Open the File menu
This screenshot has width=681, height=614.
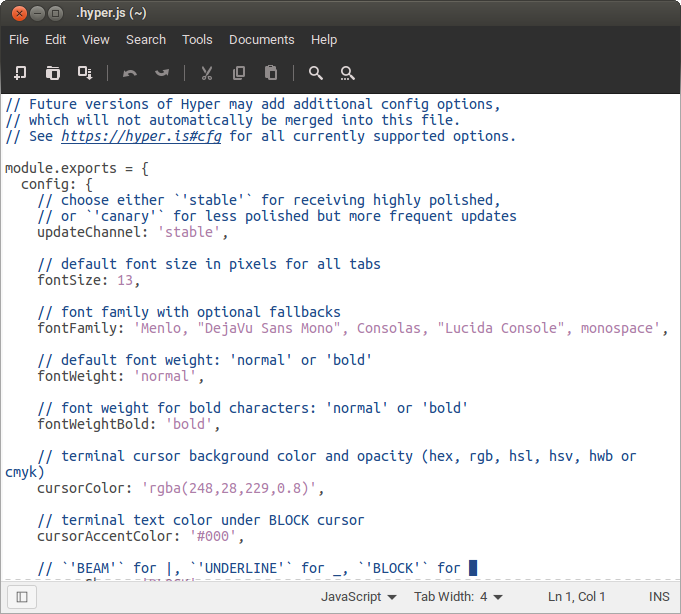point(19,40)
